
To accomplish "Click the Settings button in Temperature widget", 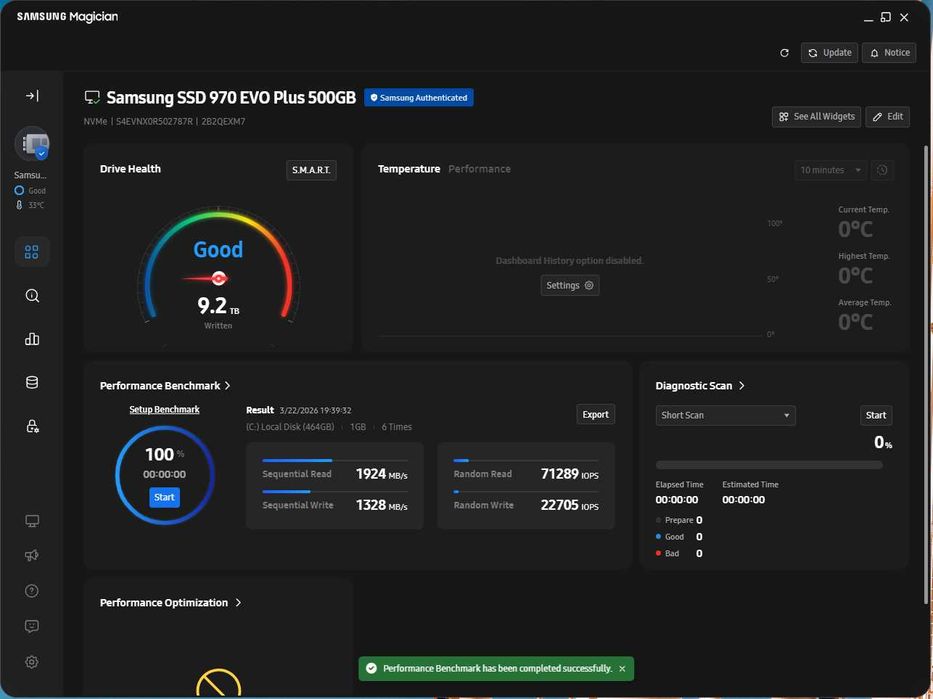I will point(569,286).
